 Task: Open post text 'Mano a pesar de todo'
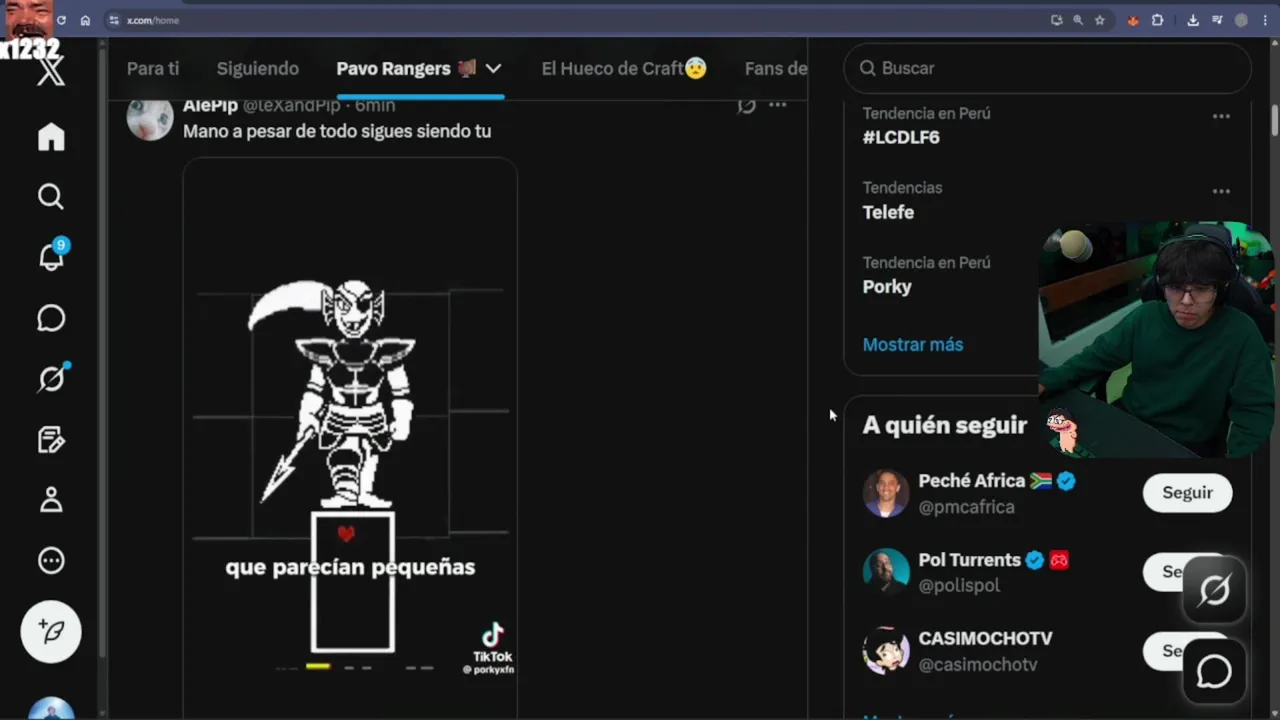click(337, 131)
